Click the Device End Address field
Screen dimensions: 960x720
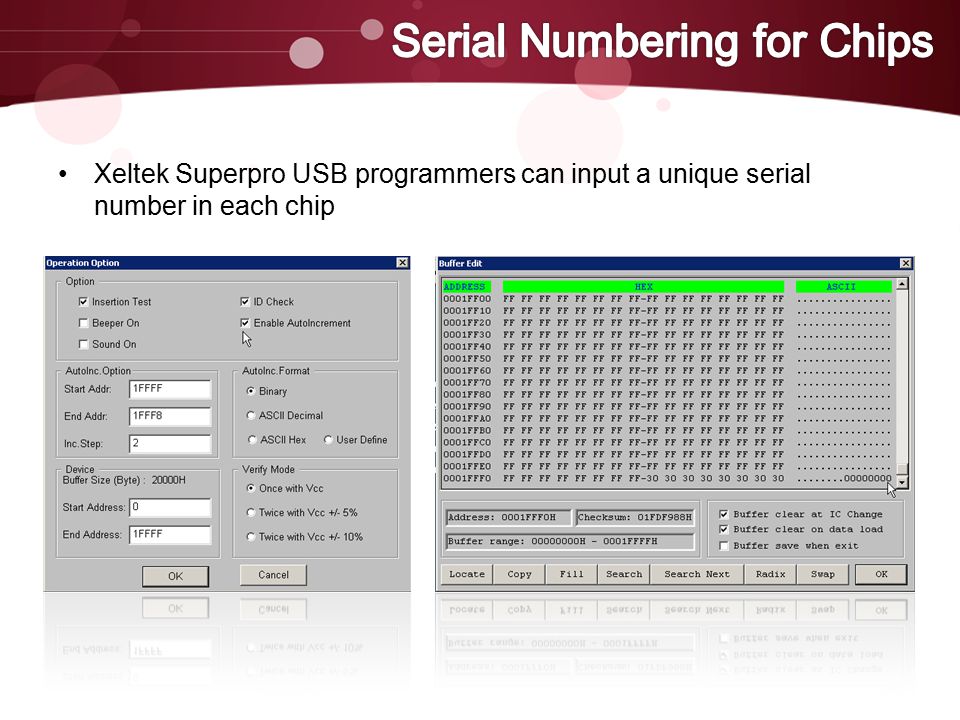click(170, 534)
